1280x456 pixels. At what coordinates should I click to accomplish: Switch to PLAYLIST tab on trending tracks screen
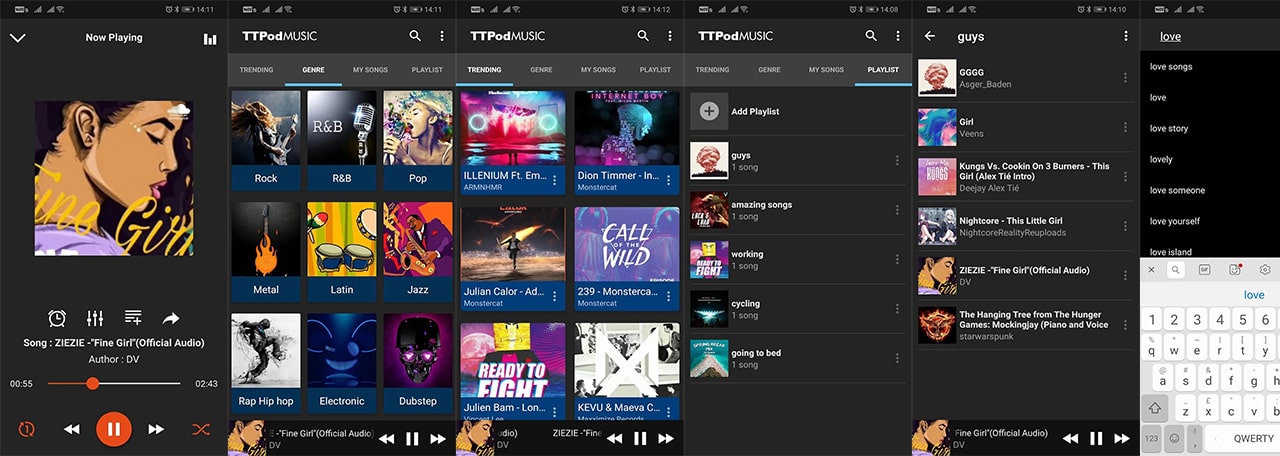(x=655, y=70)
